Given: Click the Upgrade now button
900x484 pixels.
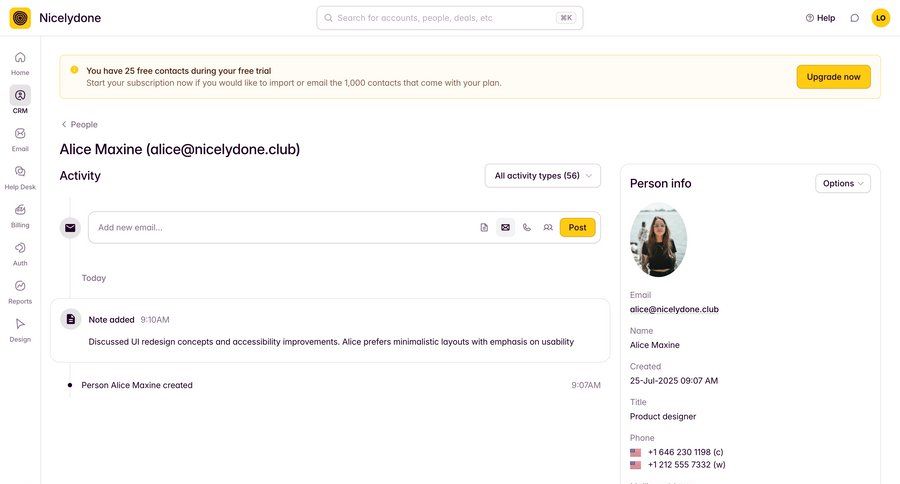Looking at the screenshot, I should [x=833, y=77].
